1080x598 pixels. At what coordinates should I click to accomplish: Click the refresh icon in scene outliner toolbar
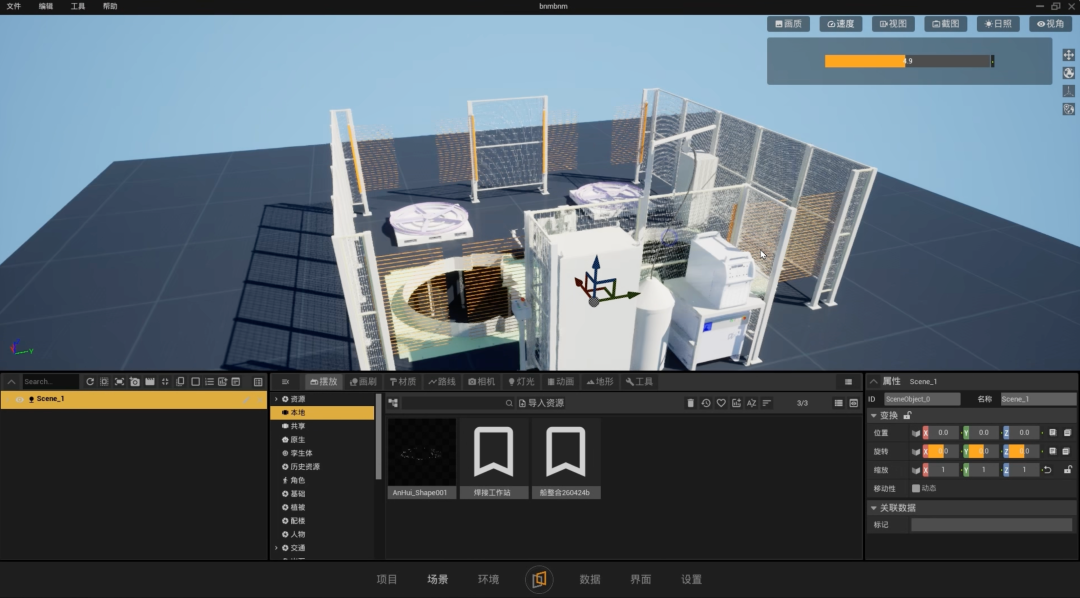[x=90, y=382]
